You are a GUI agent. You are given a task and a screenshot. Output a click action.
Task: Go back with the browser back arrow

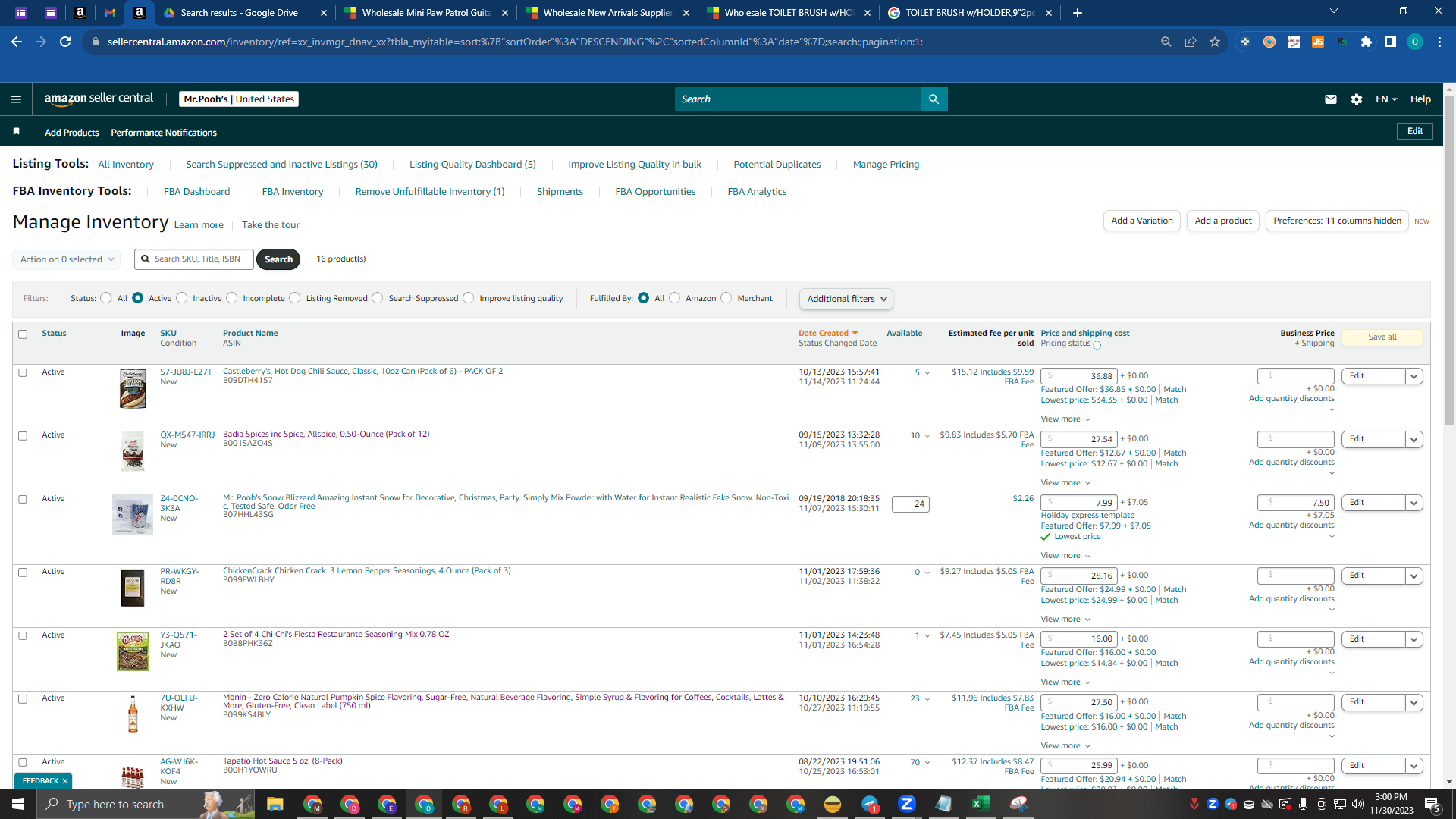tap(17, 42)
